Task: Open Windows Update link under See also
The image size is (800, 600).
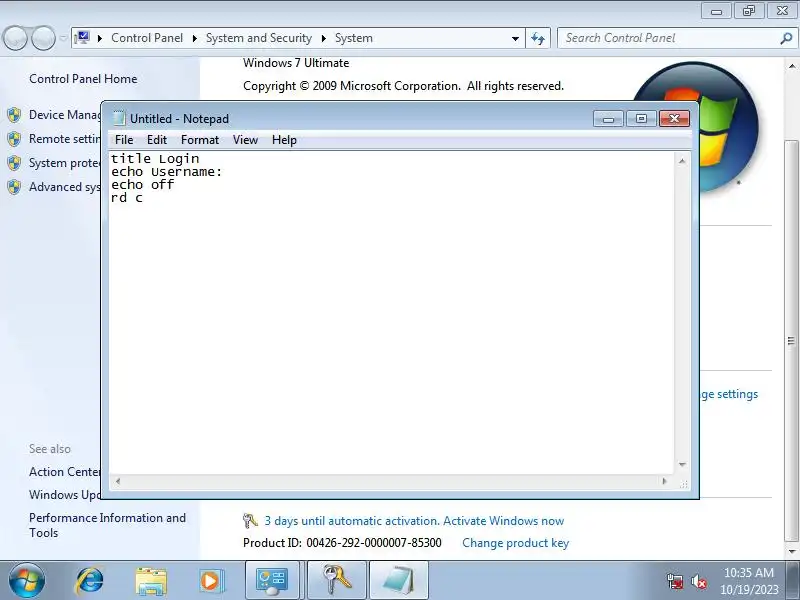Action: tap(65, 495)
